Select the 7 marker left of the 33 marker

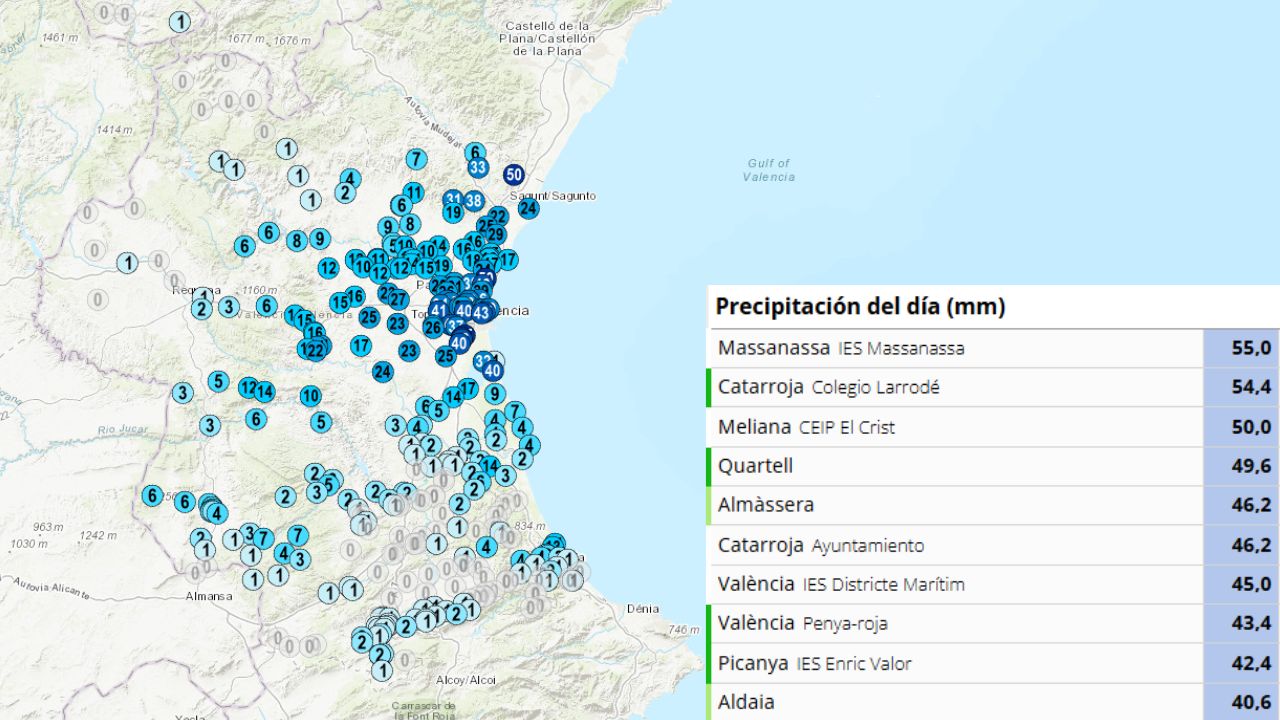click(x=416, y=158)
